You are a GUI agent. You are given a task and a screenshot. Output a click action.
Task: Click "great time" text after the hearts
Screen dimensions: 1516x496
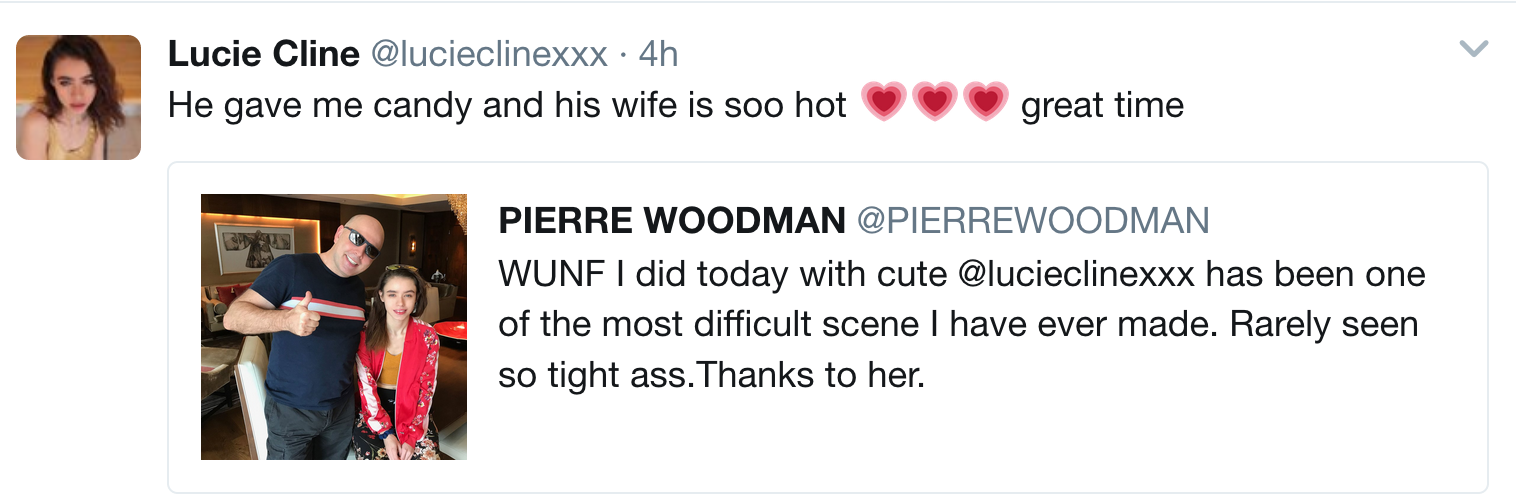1102,104
